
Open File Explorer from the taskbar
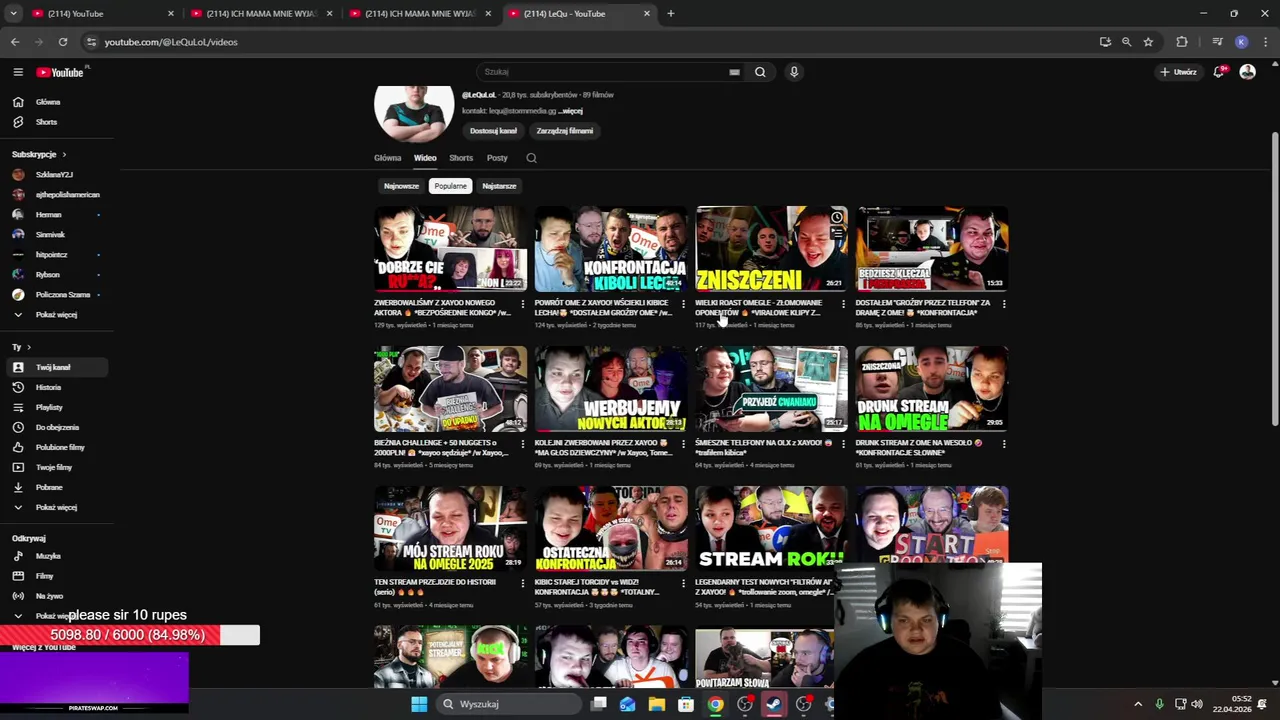pos(656,704)
